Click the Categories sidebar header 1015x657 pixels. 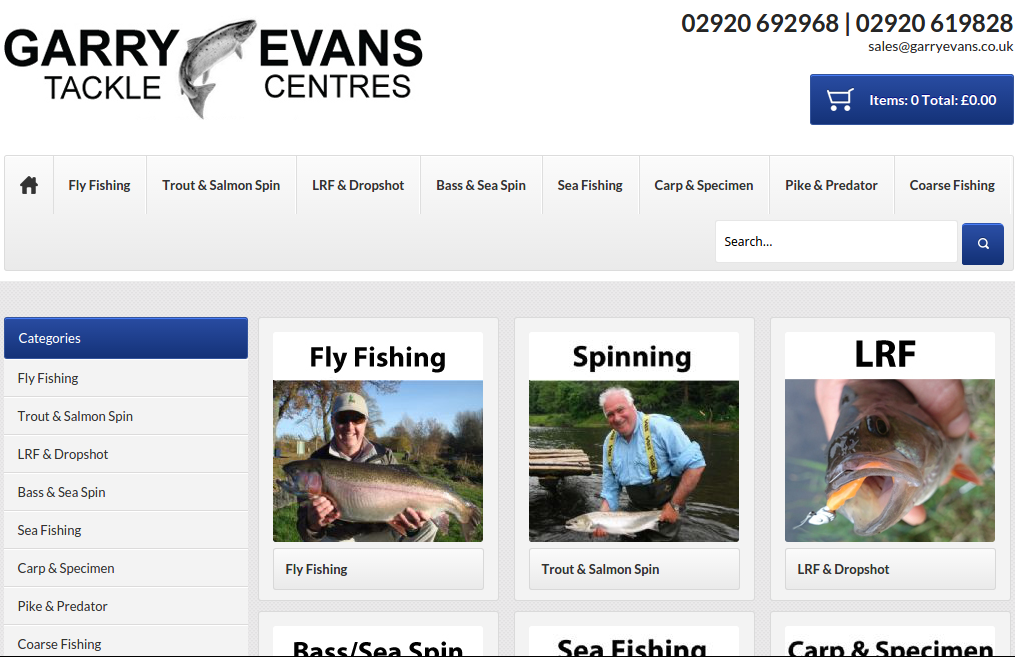click(126, 338)
